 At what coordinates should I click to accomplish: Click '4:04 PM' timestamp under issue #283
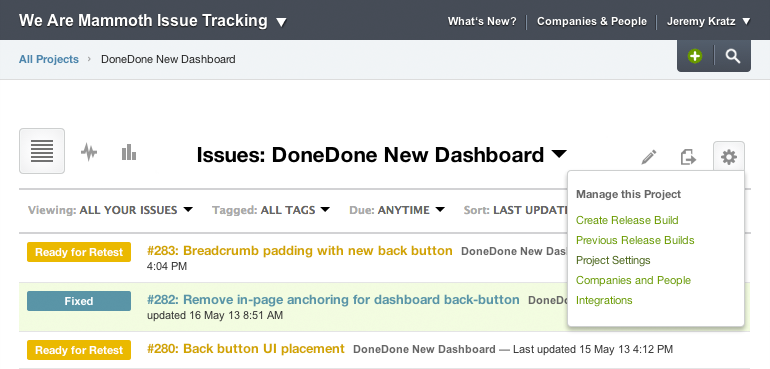coord(167,266)
